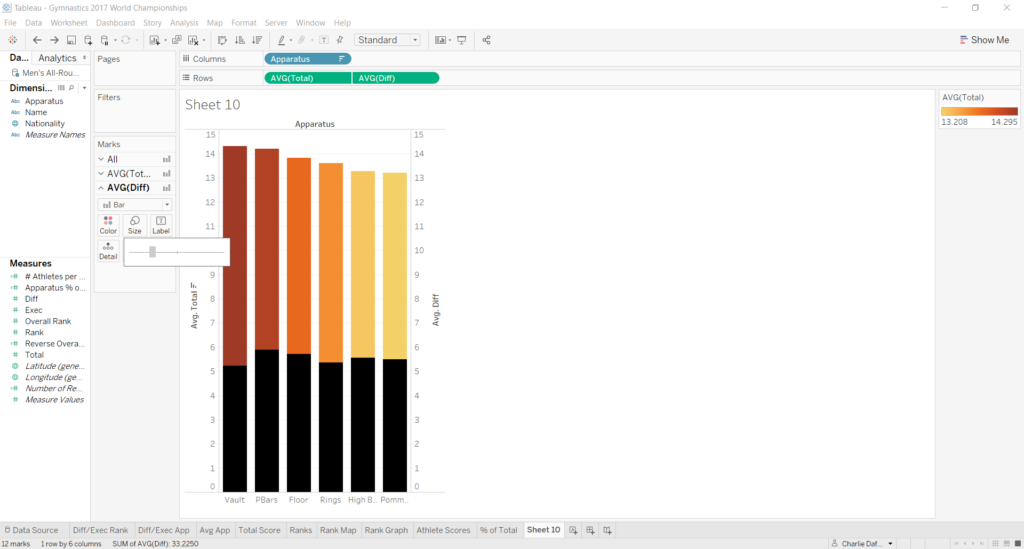Switch to the Analytics pane tab
The image size is (1024, 549).
(57, 58)
